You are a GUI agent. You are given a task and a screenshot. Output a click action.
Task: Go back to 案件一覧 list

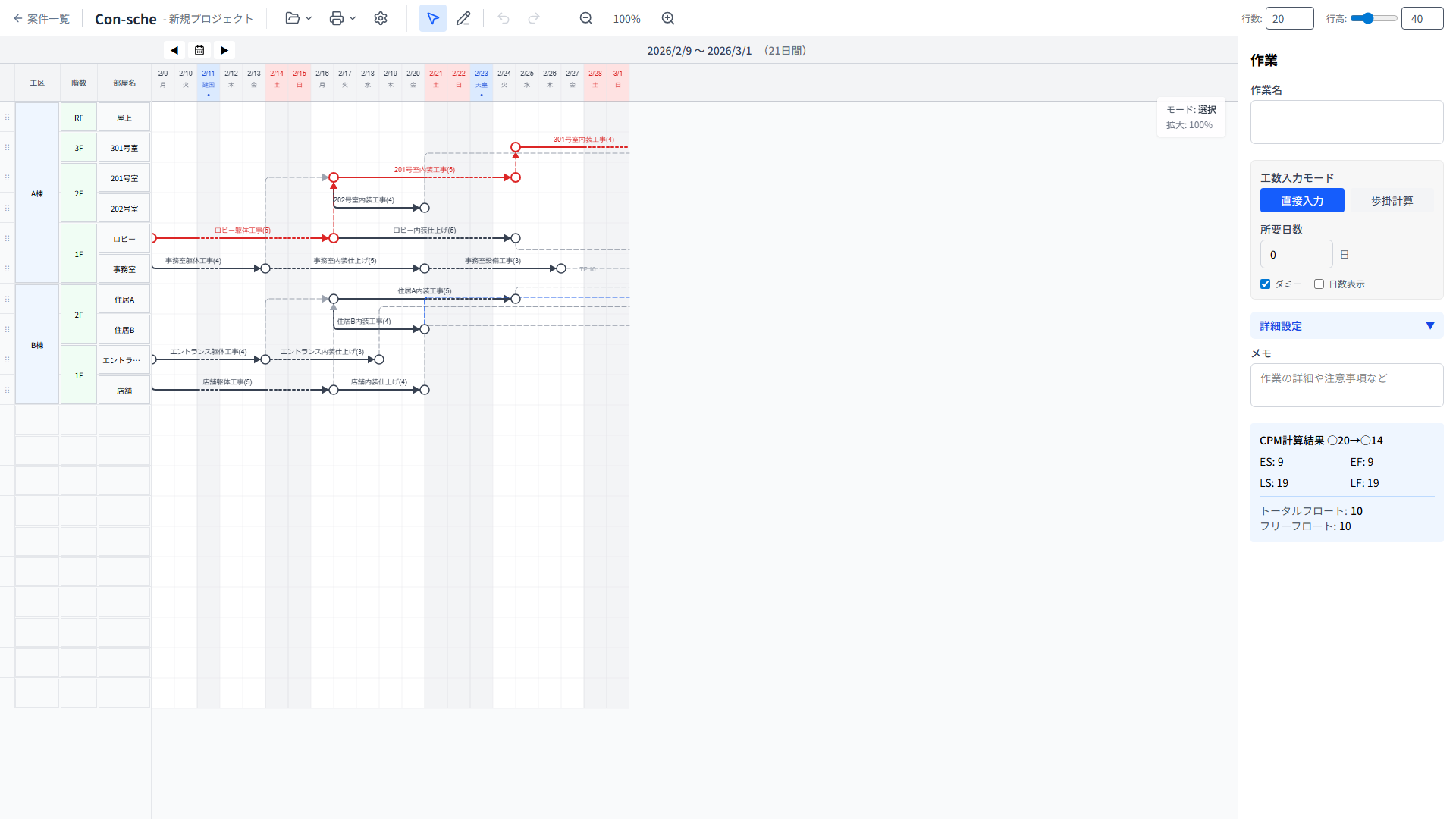[x=42, y=18]
